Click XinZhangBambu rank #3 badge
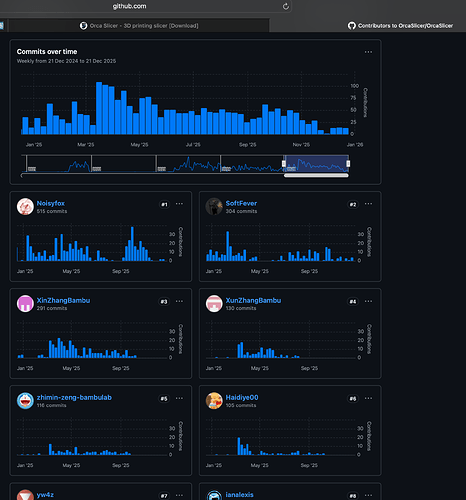466x500 pixels. click(x=164, y=302)
